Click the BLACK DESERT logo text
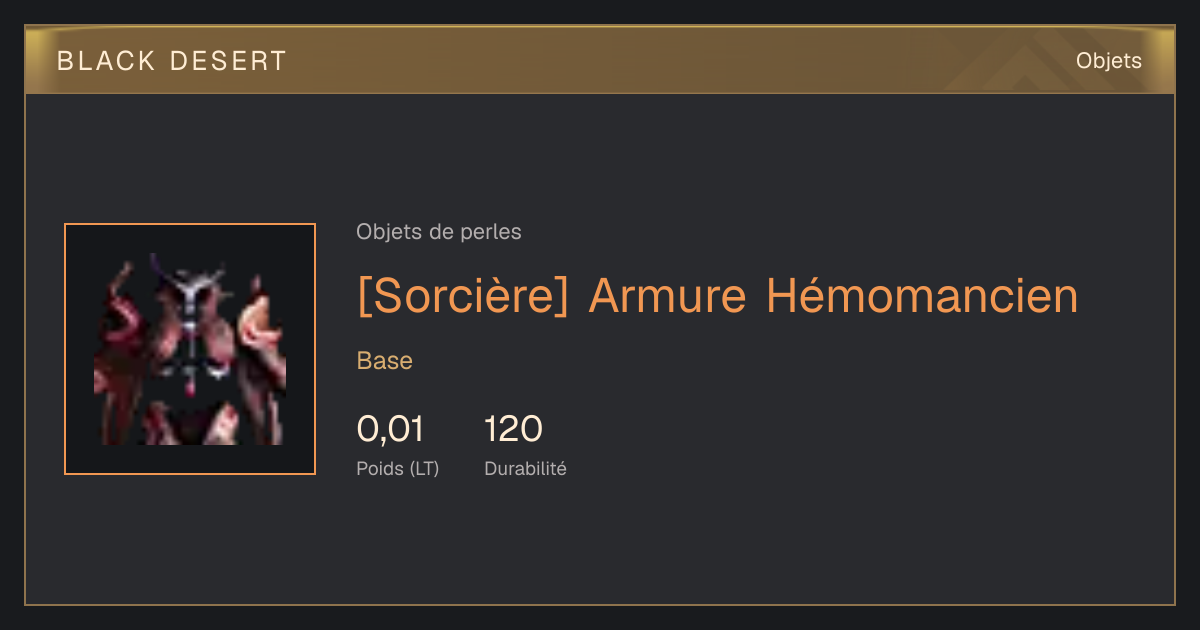The image size is (1200, 630). coord(172,61)
